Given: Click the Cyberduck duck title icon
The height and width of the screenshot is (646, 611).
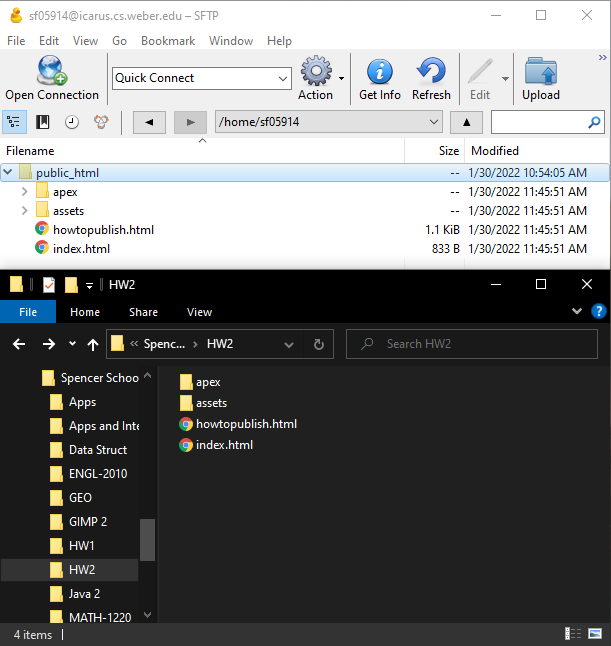Looking at the screenshot, I should (16, 16).
